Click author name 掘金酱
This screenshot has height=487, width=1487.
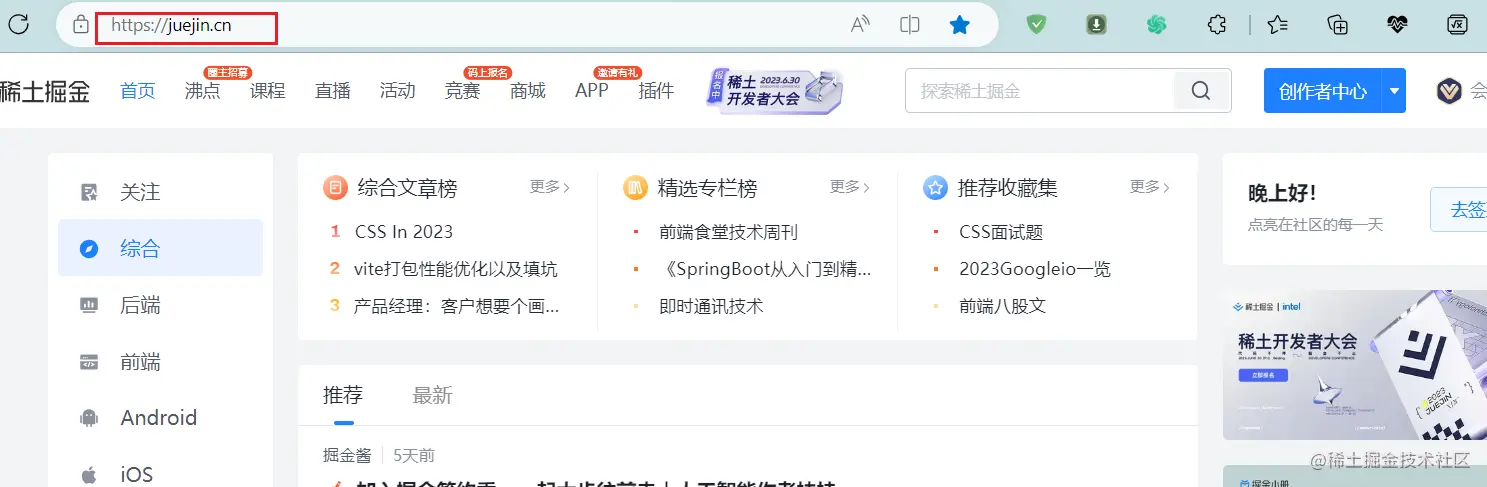coord(347,455)
